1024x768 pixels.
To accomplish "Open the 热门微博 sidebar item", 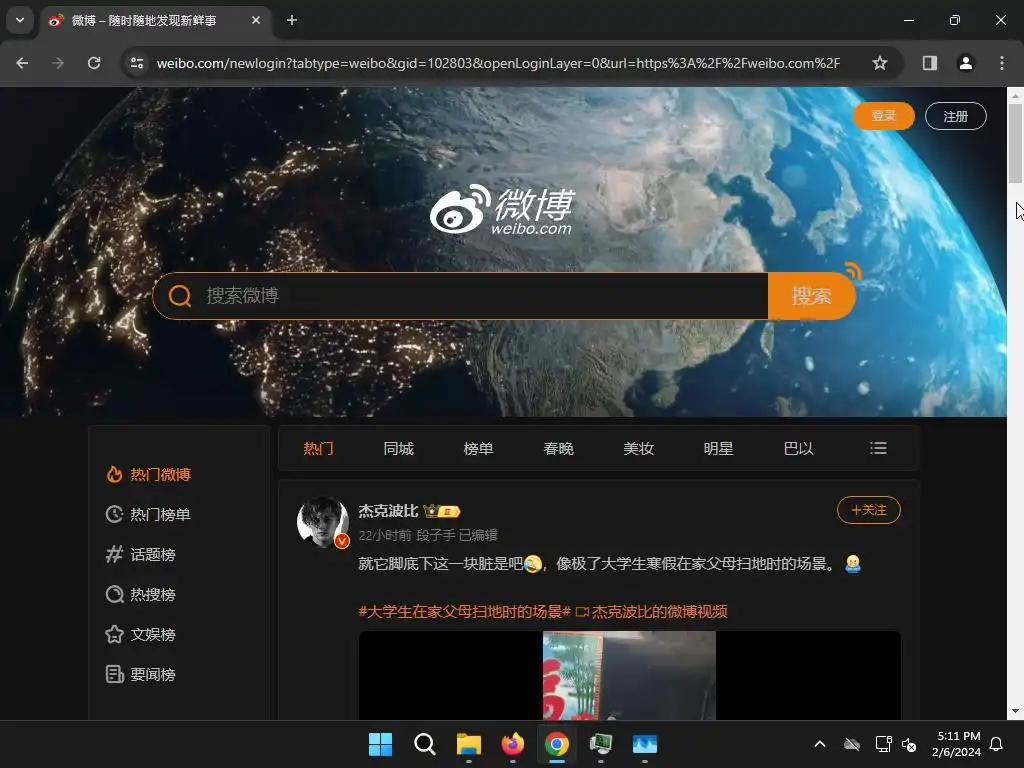I will coord(149,475).
